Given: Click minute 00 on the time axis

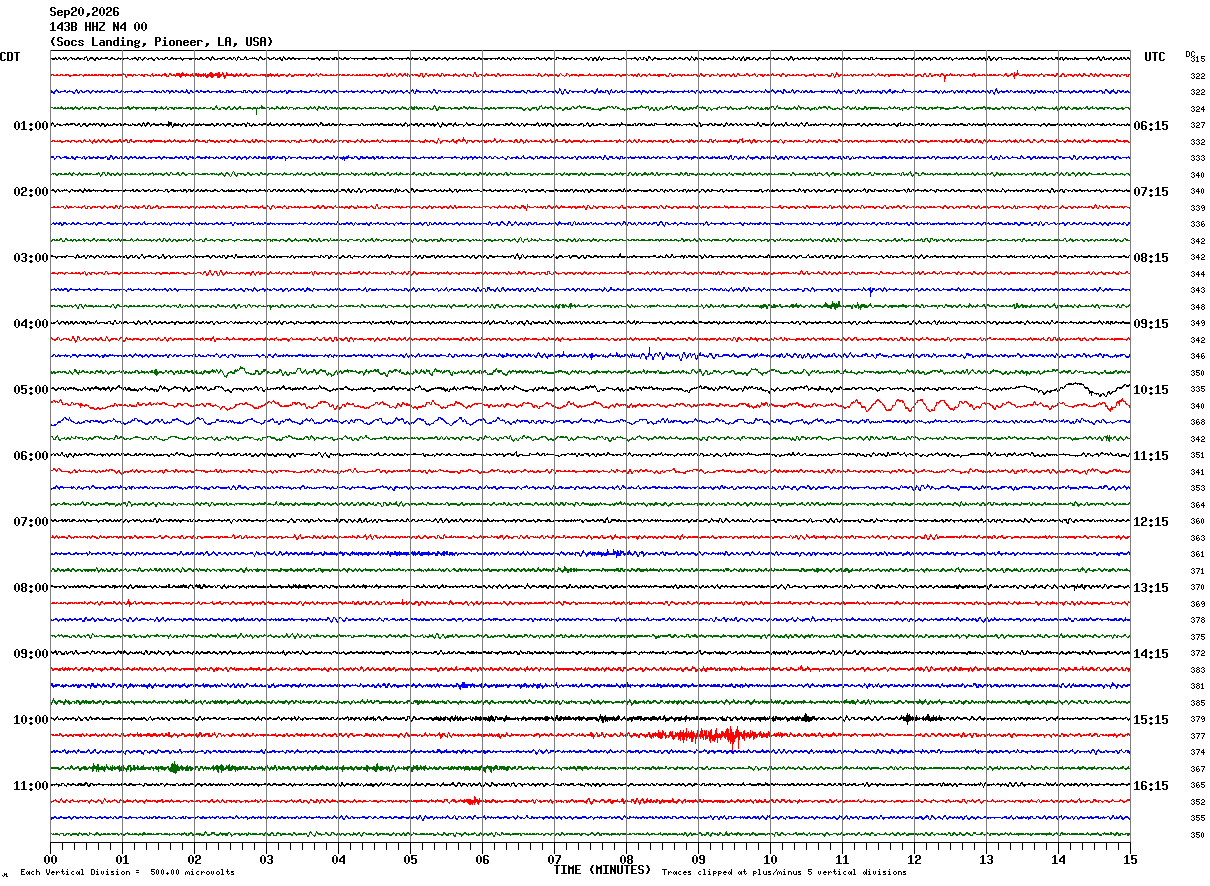Looking at the screenshot, I should point(50,859).
